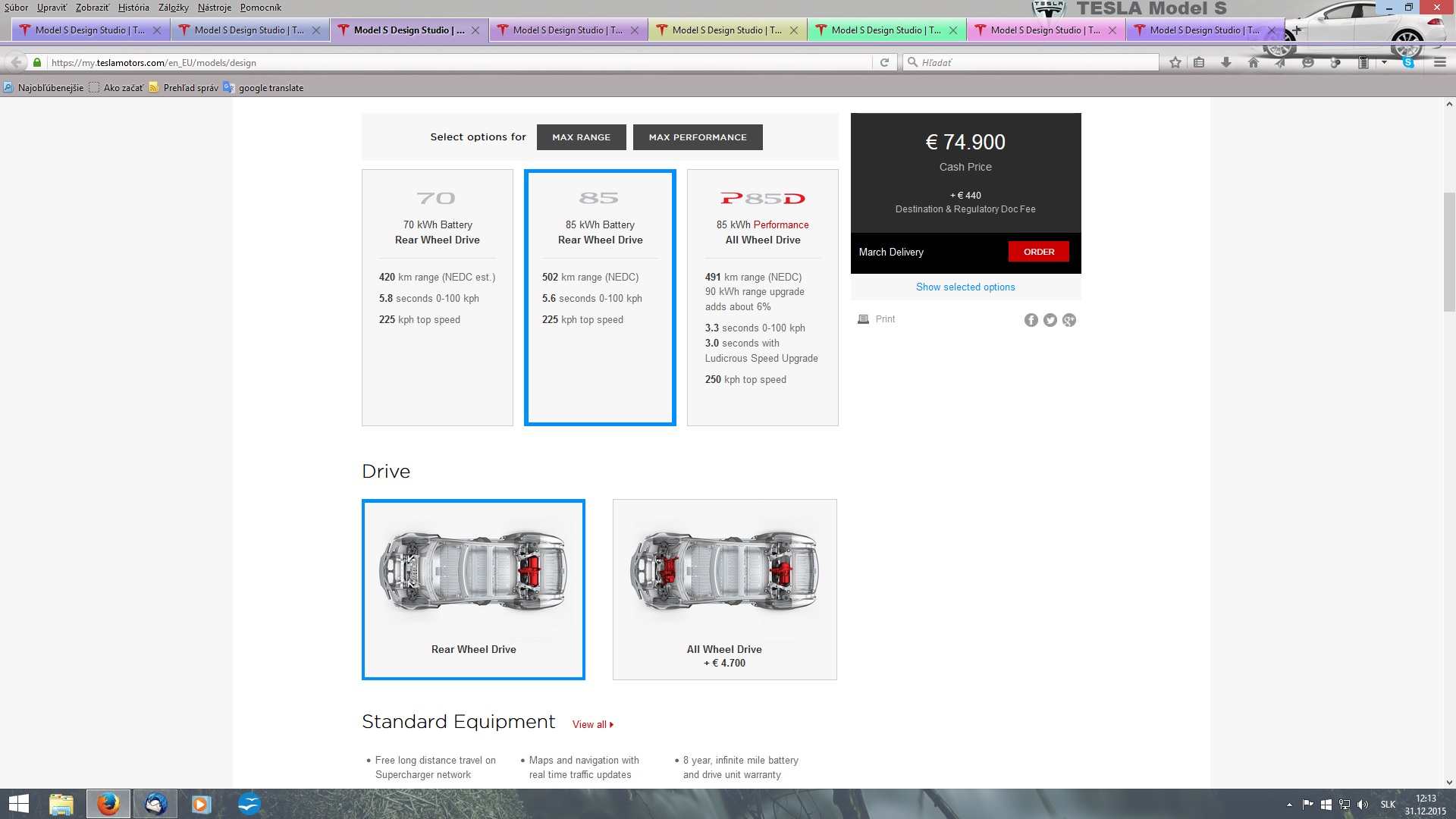
Task: Click the March Delivery text
Action: coord(891,252)
